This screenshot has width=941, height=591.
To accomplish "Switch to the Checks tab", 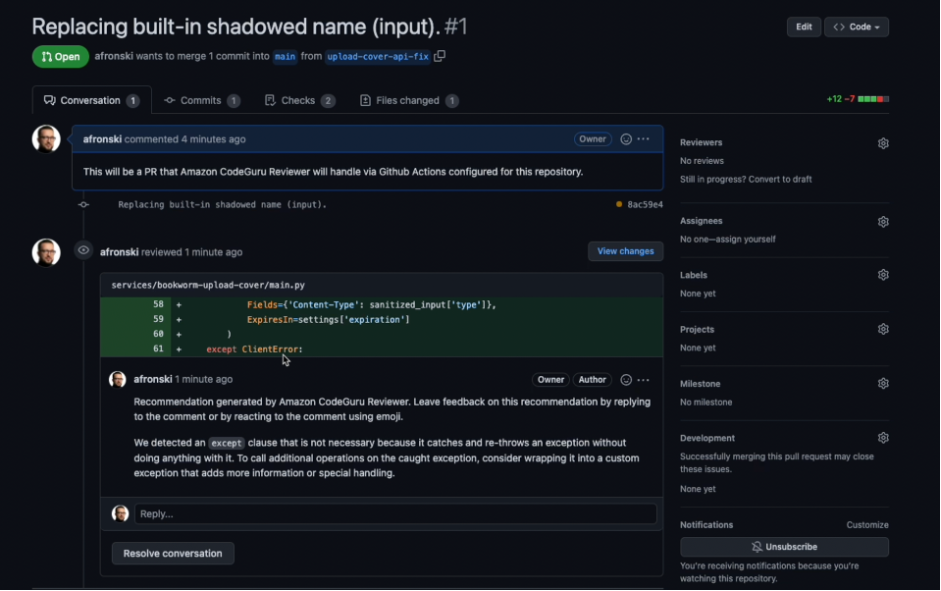I will (299, 100).
